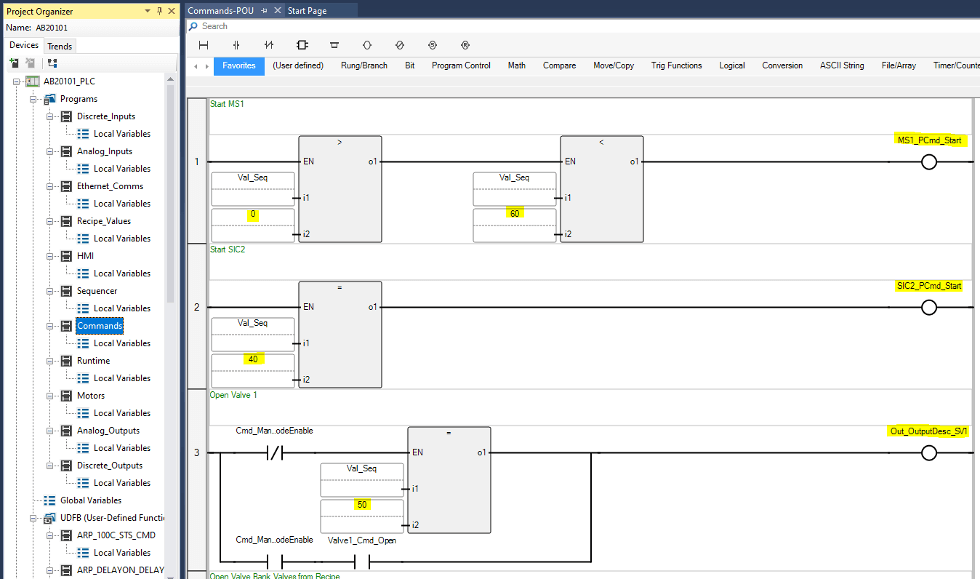This screenshot has width=980, height=580.
Task: Switch to the Devices tab
Action: 24,46
